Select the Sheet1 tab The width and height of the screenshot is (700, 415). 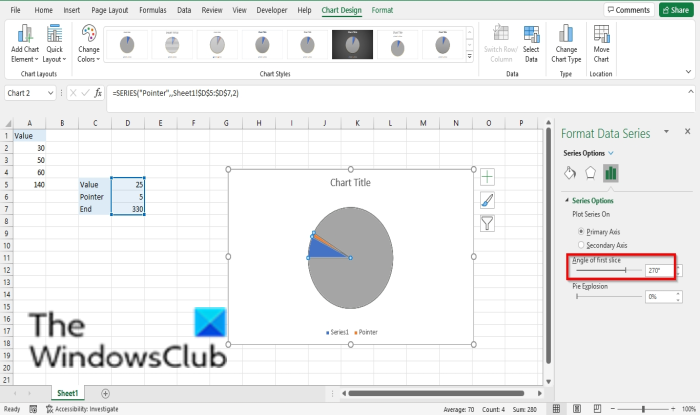pyautogui.click(x=67, y=393)
